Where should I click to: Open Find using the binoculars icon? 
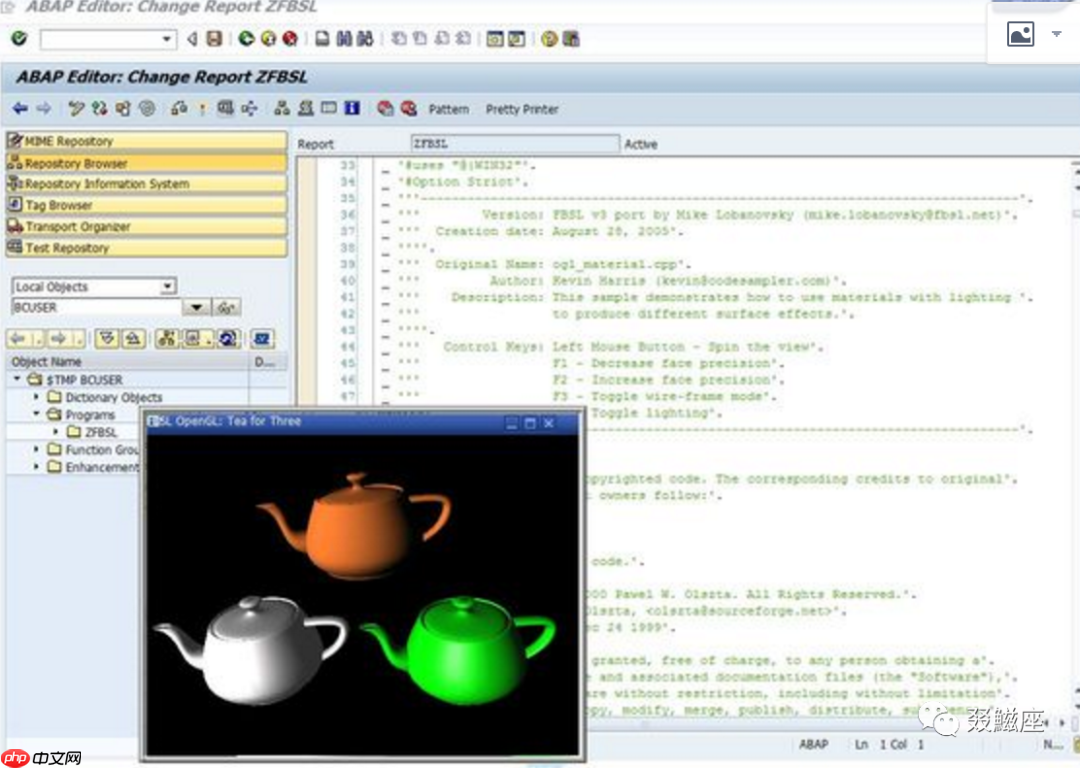pyautogui.click(x=343, y=39)
